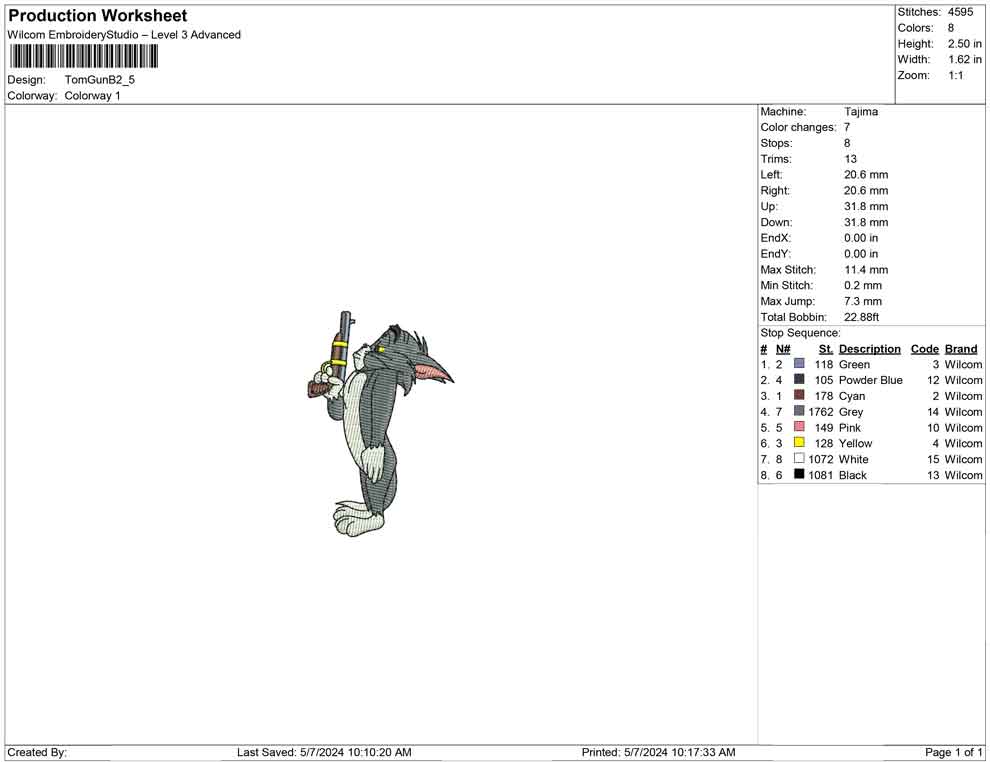990x762 pixels.
Task: Click the Machine value 'Tajima'
Action: pyautogui.click(x=861, y=112)
